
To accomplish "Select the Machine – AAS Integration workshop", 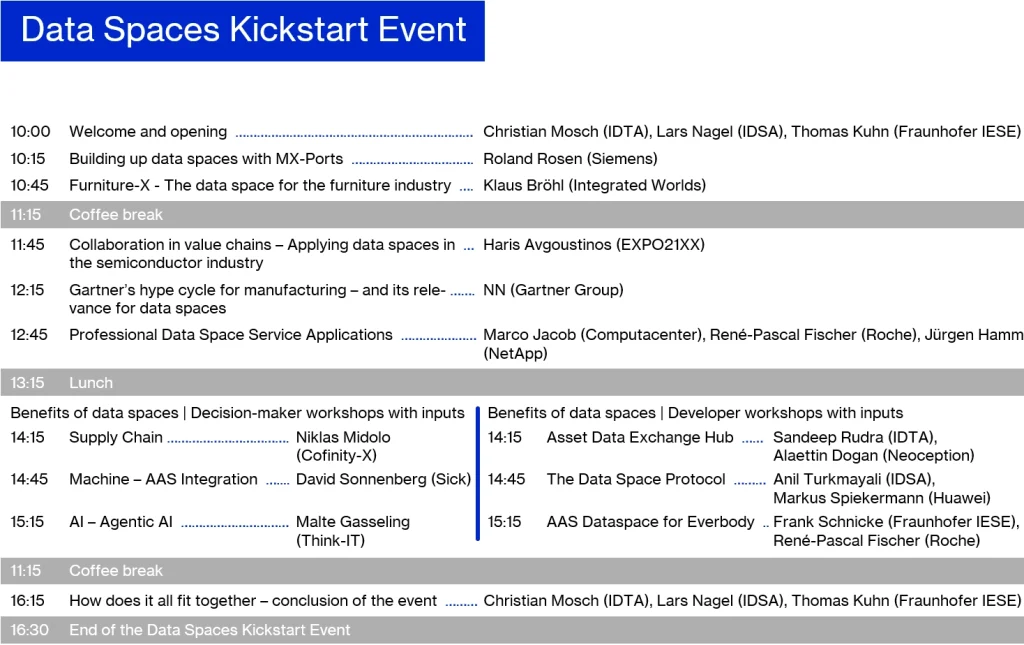I will [x=163, y=479].
